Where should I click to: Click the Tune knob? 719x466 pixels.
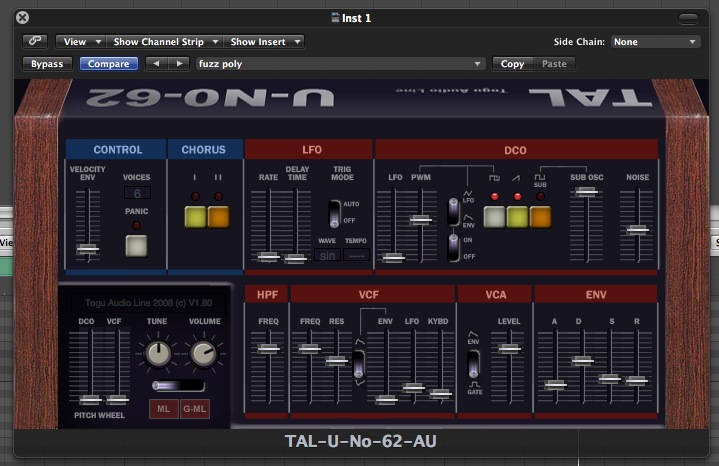pos(158,354)
